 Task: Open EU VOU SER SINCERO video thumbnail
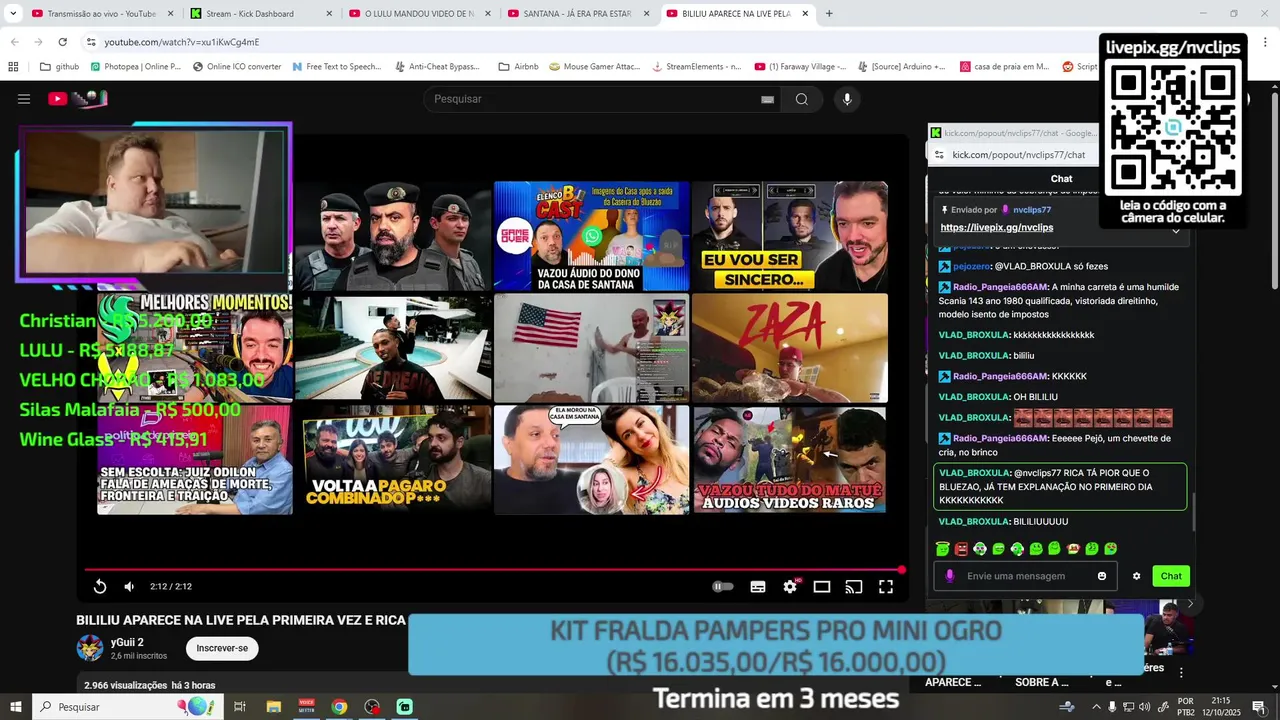[x=789, y=236]
